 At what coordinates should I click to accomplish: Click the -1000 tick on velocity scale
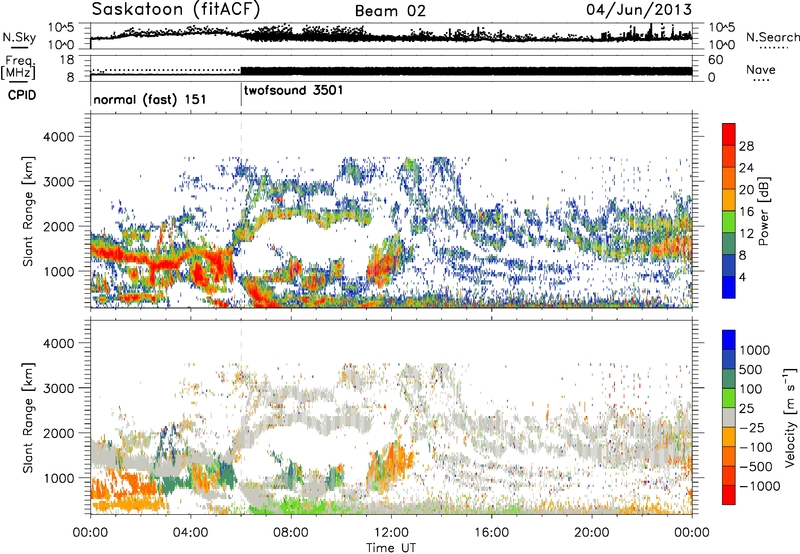760,486
